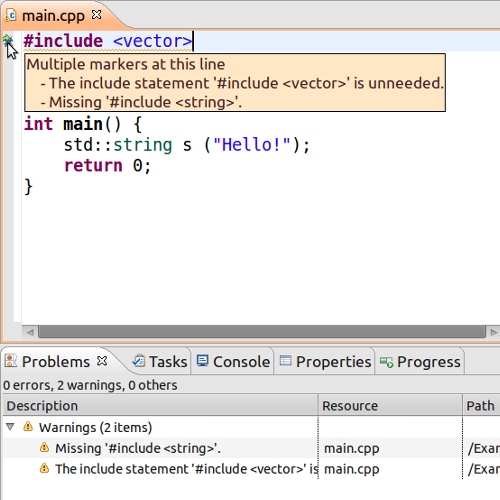The image size is (500, 500).
Task: Collapse the Warnings (2 items) group
Action: click(10, 427)
